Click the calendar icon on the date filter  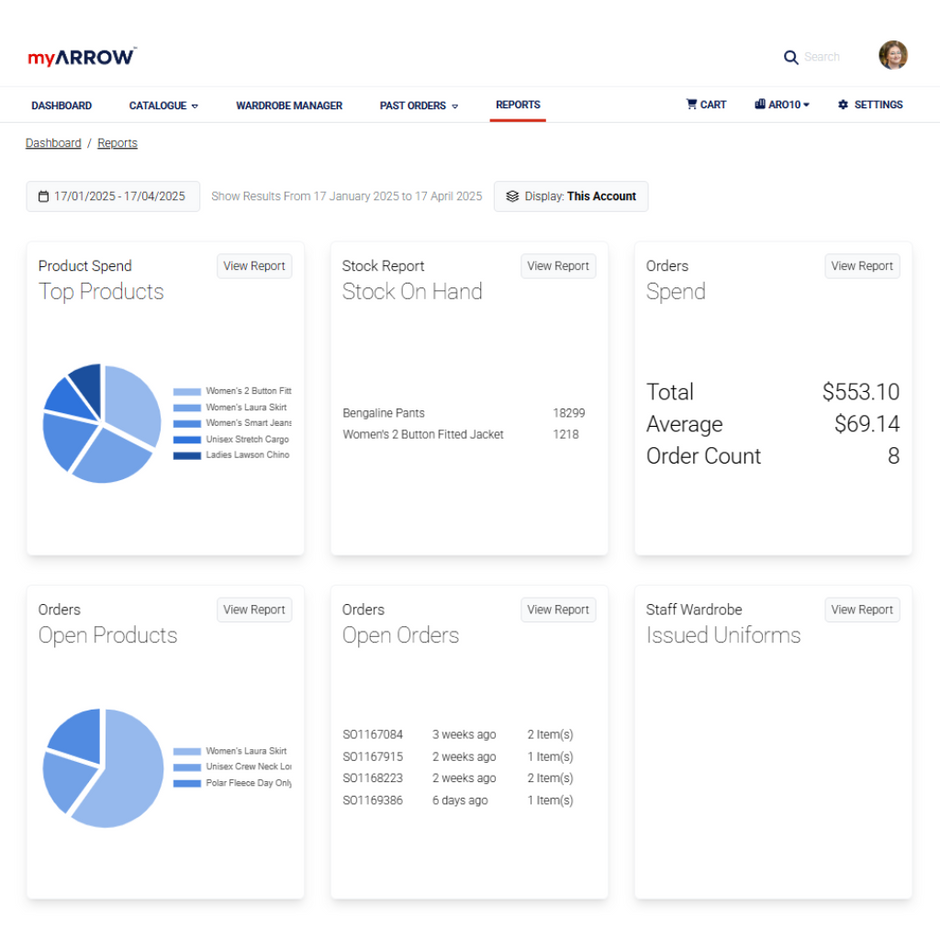pyautogui.click(x=41, y=196)
